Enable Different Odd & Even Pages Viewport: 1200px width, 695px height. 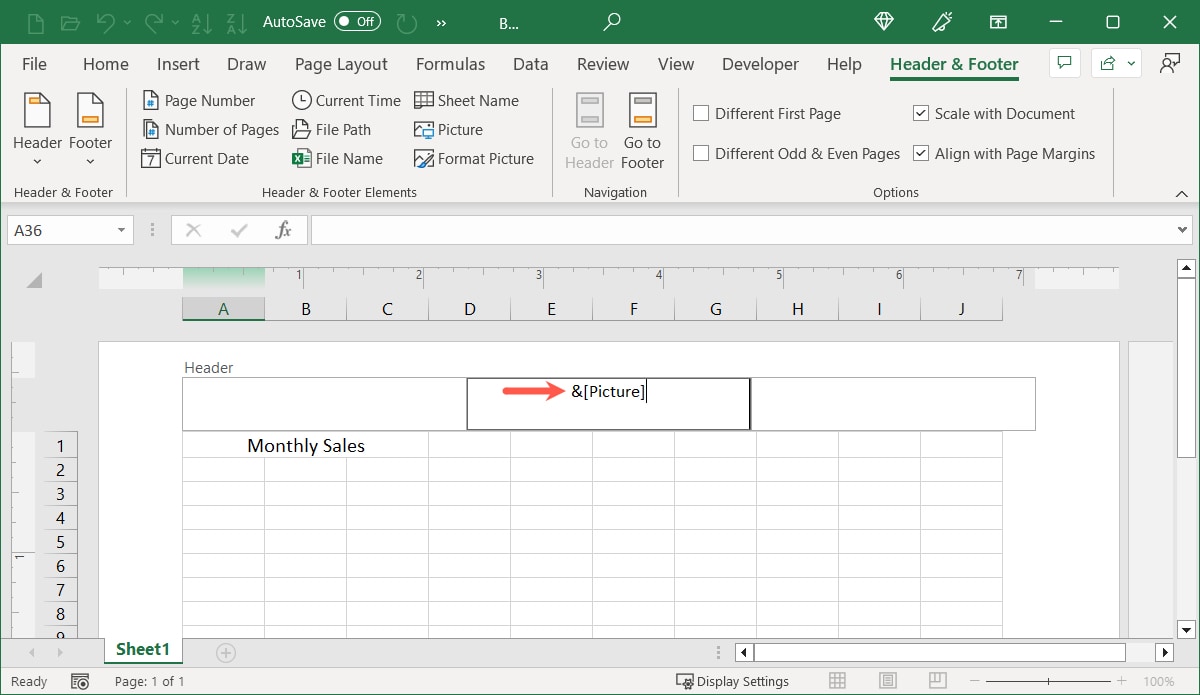[701, 153]
